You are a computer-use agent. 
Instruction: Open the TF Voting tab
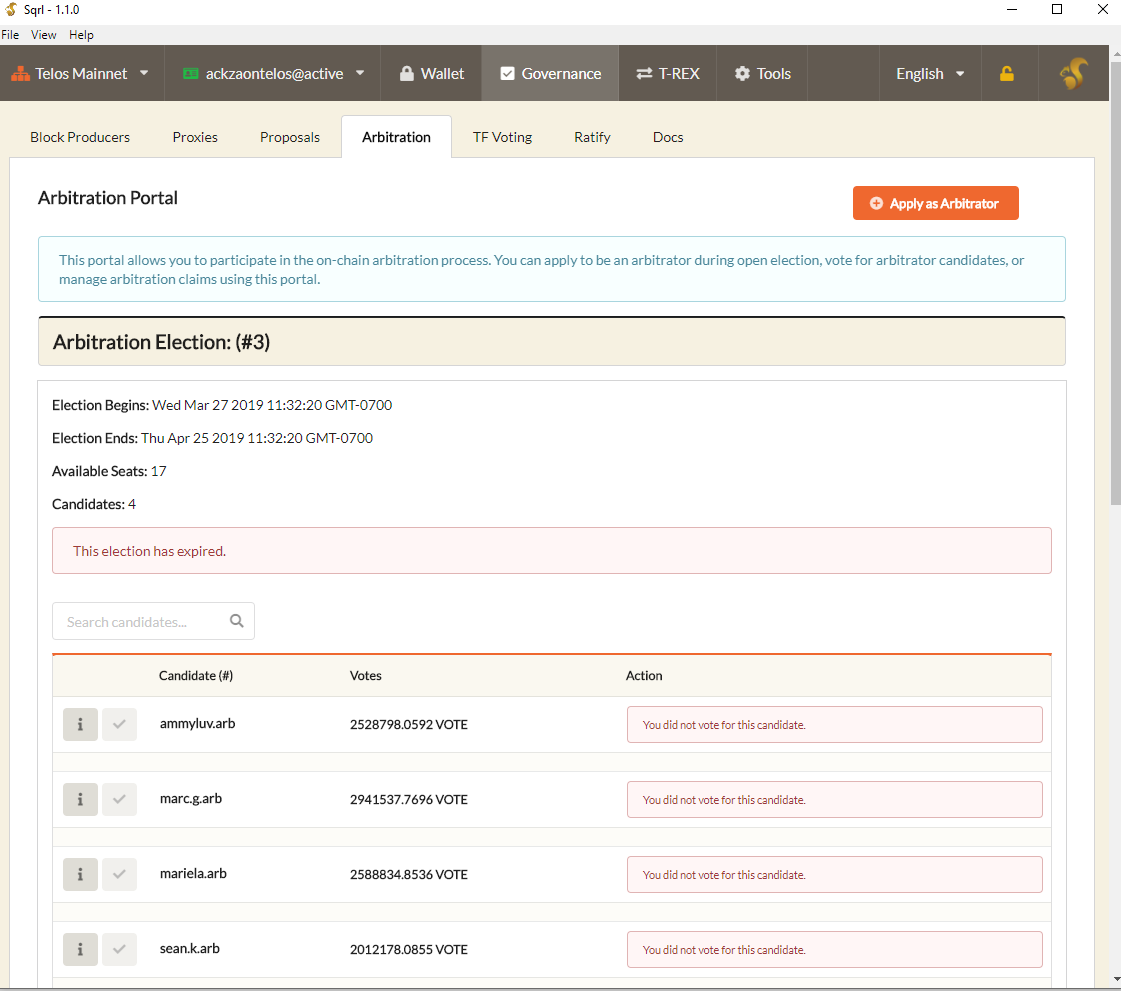[502, 137]
